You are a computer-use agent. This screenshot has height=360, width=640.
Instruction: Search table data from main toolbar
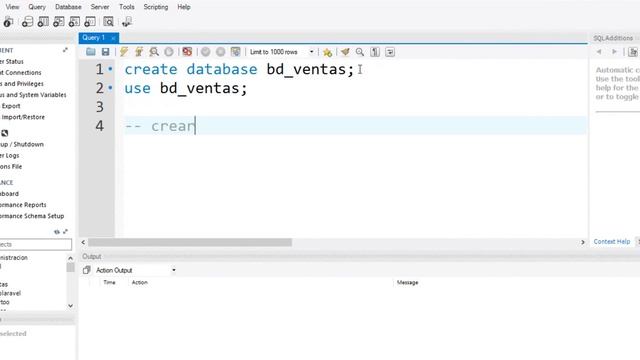click(x=108, y=22)
